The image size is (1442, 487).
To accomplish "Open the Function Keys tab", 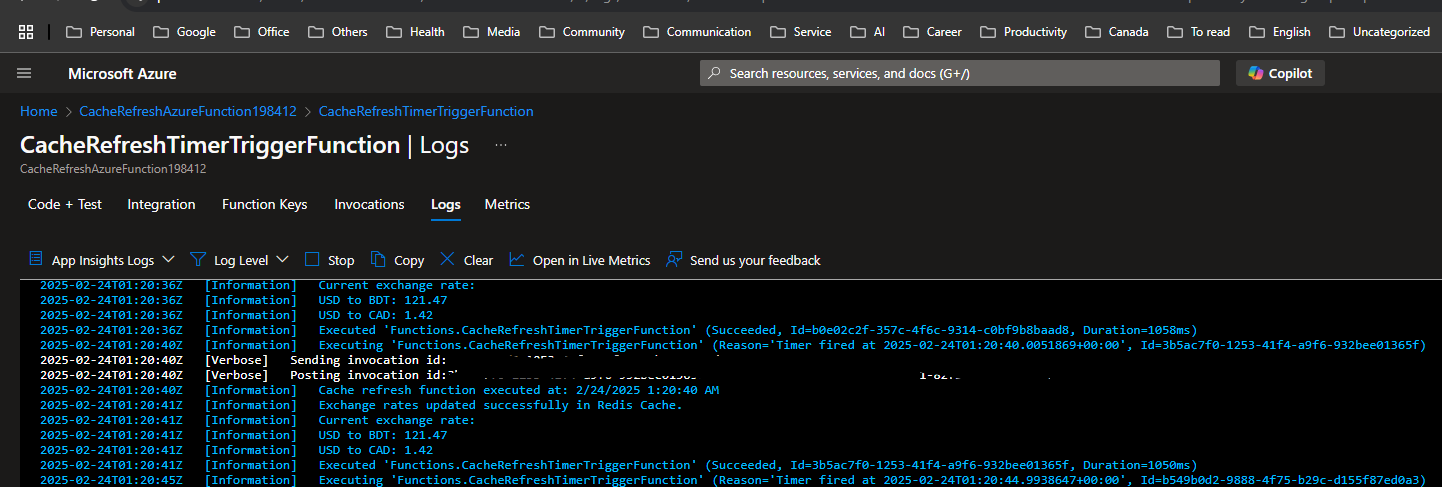I will click(x=264, y=204).
